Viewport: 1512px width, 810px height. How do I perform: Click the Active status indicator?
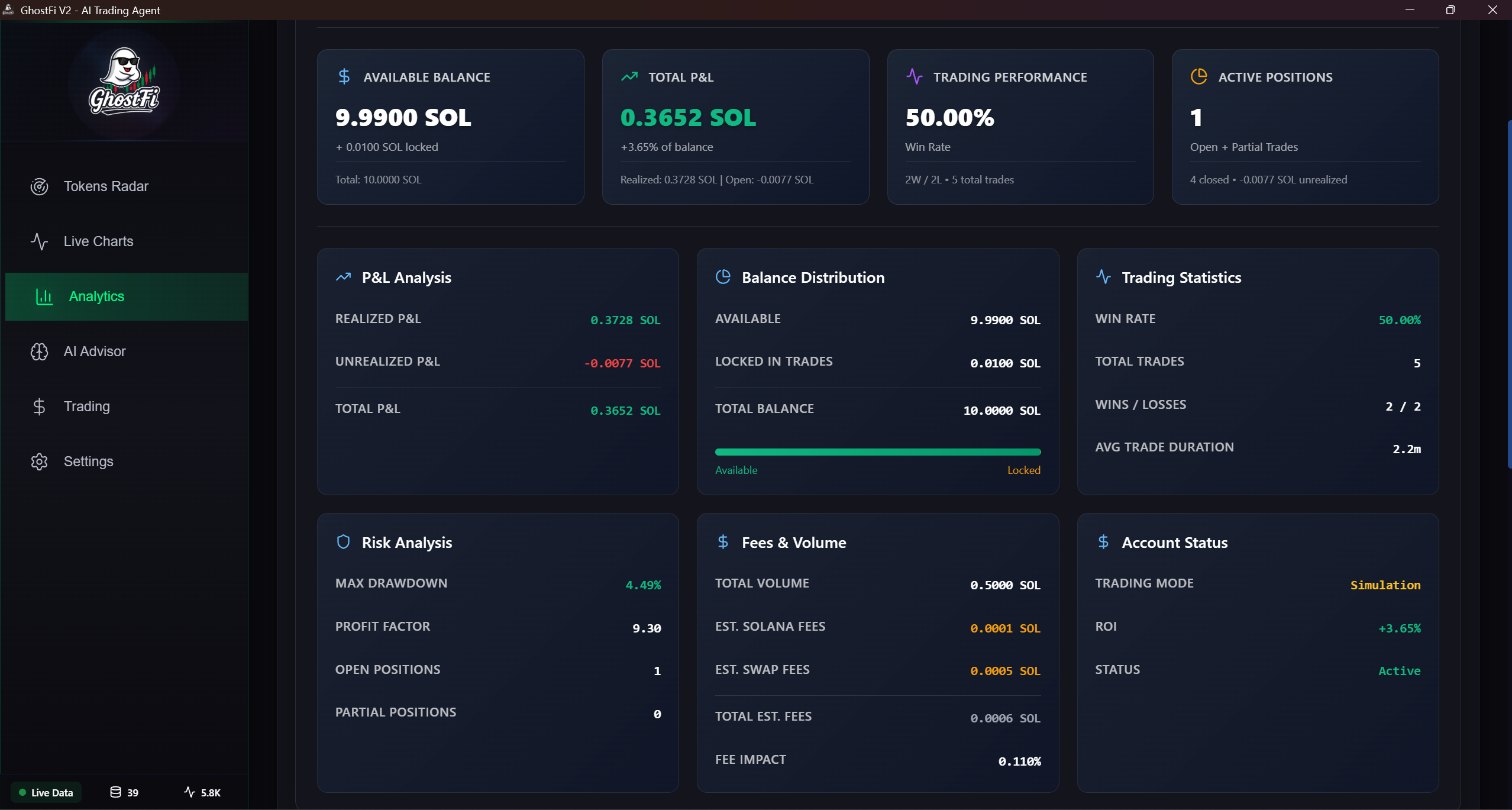1400,671
